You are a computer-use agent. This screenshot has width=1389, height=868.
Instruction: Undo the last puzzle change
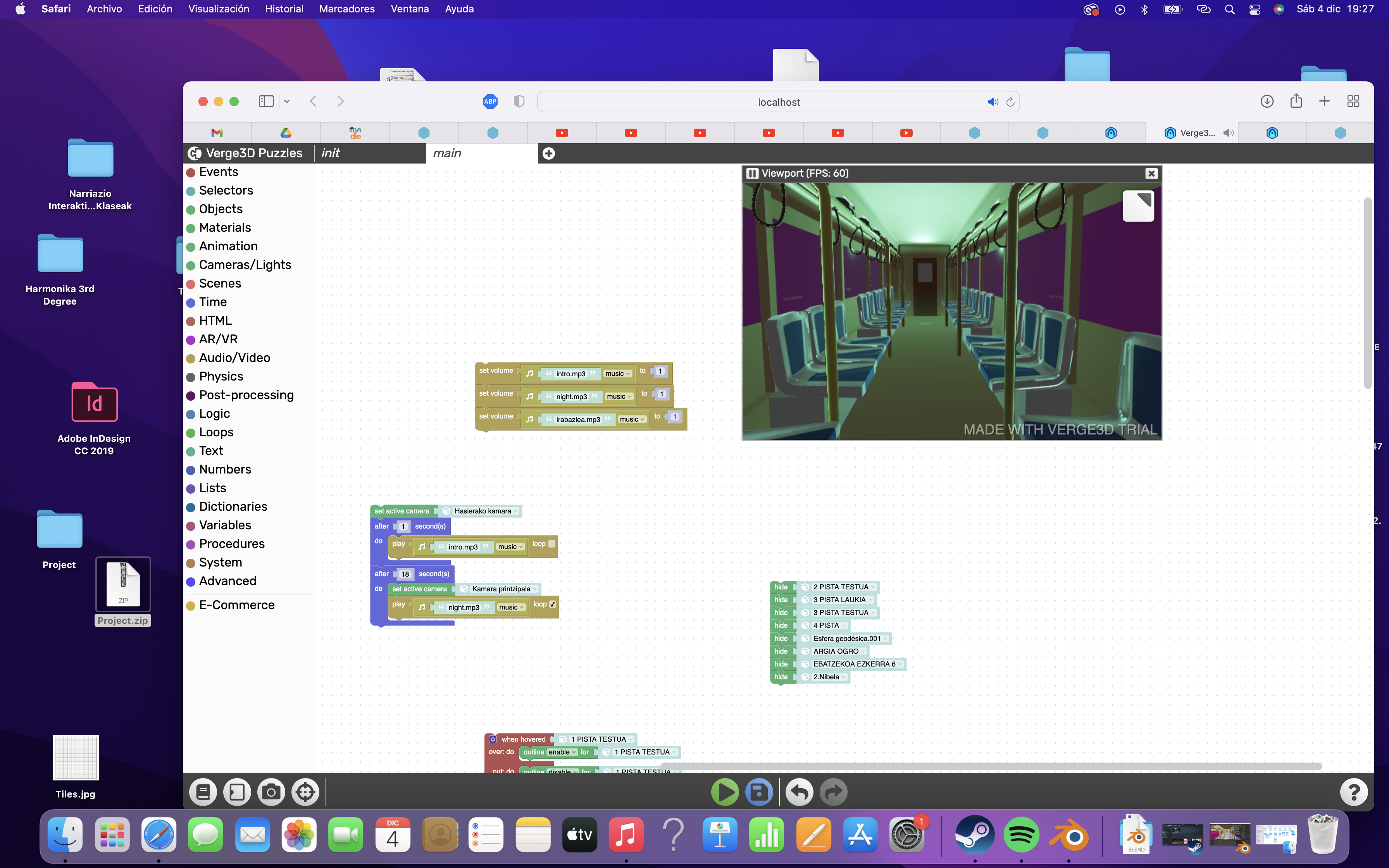tap(799, 792)
